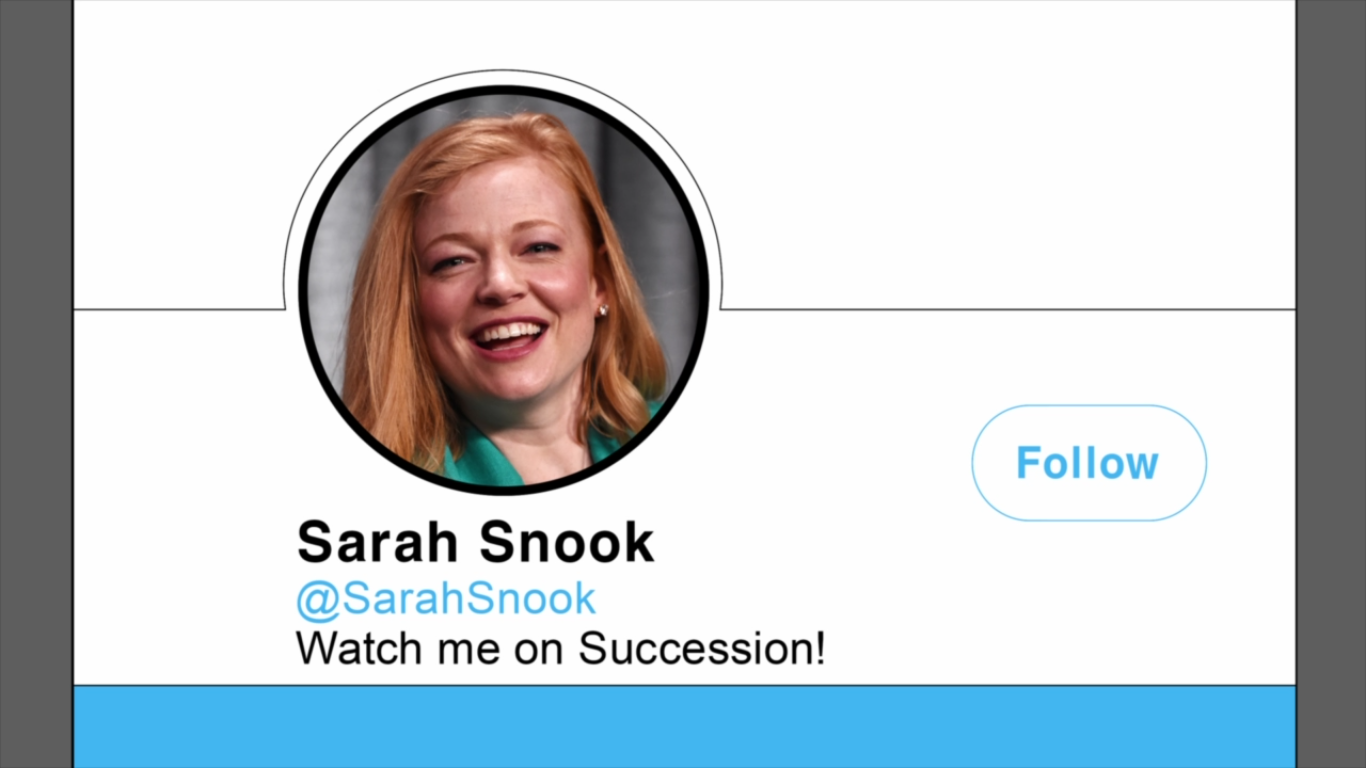Click the right gray side margin

pos(1331,384)
